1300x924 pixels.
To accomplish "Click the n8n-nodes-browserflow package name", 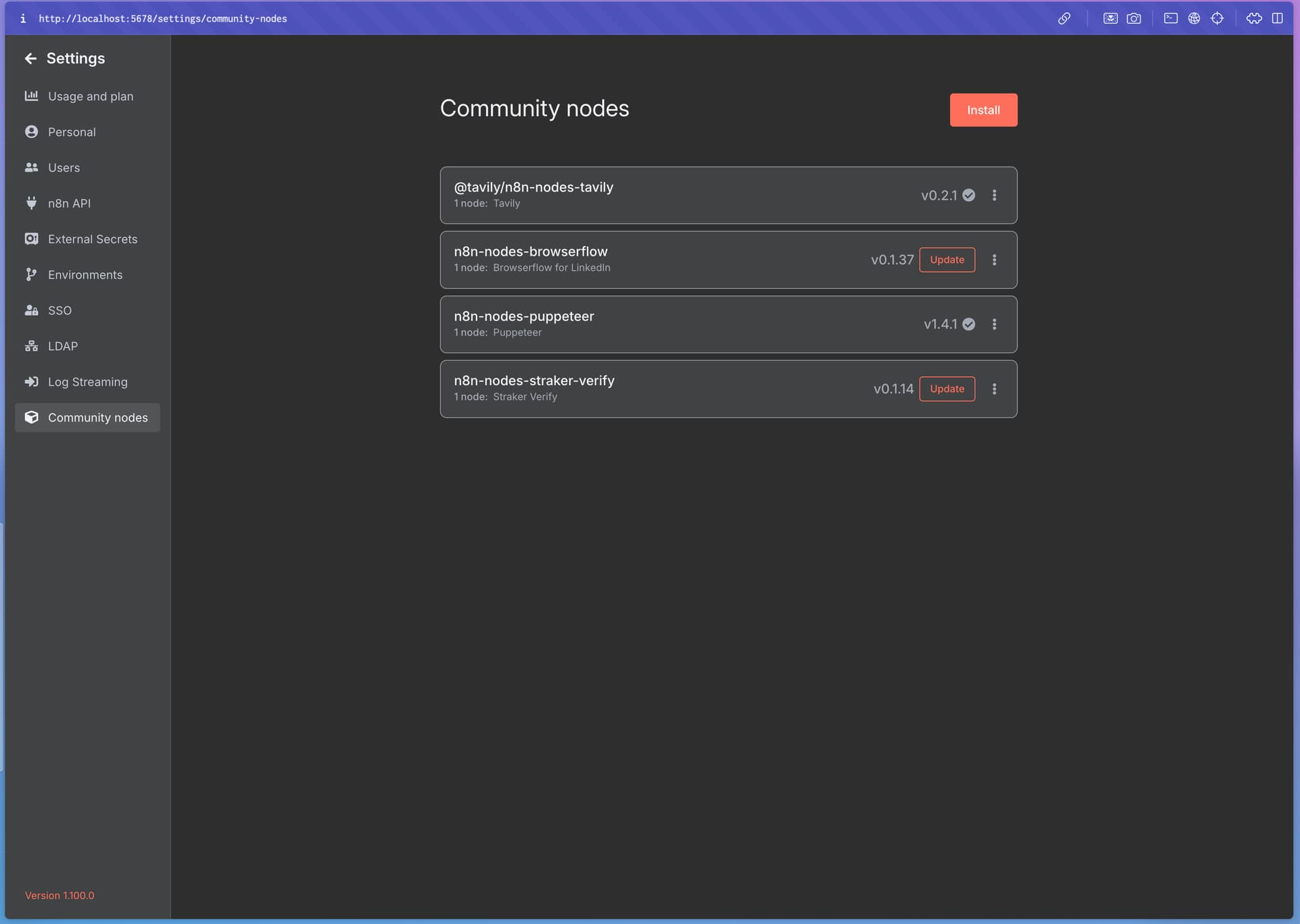I will pyautogui.click(x=531, y=252).
